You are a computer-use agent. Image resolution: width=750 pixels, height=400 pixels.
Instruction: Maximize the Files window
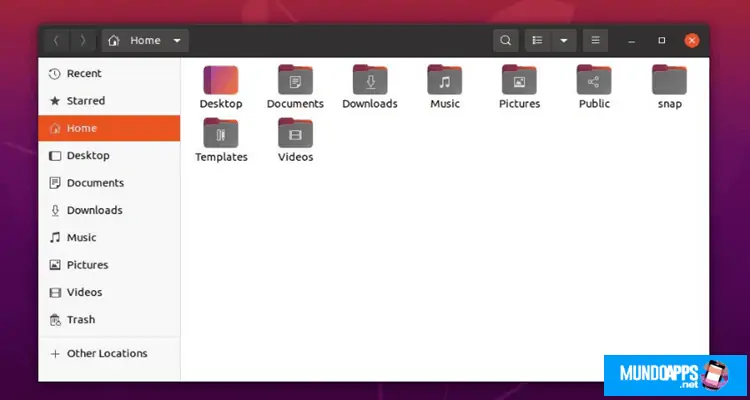662,41
